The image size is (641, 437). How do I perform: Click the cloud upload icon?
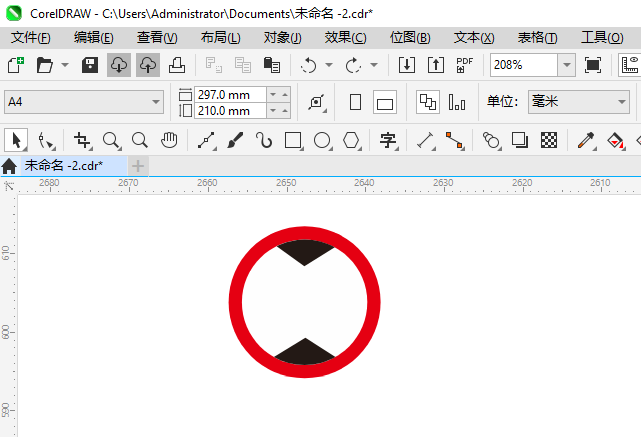148,65
